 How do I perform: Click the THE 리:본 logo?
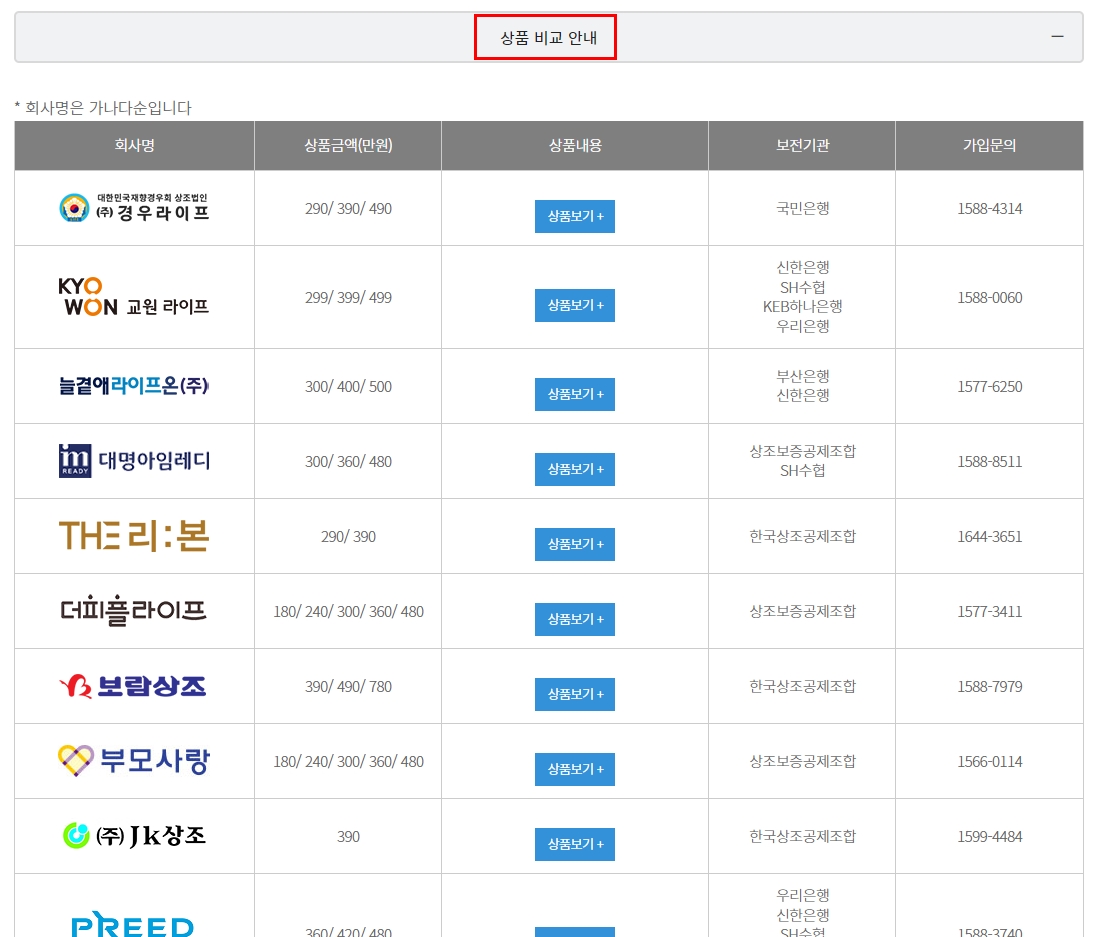coord(134,536)
